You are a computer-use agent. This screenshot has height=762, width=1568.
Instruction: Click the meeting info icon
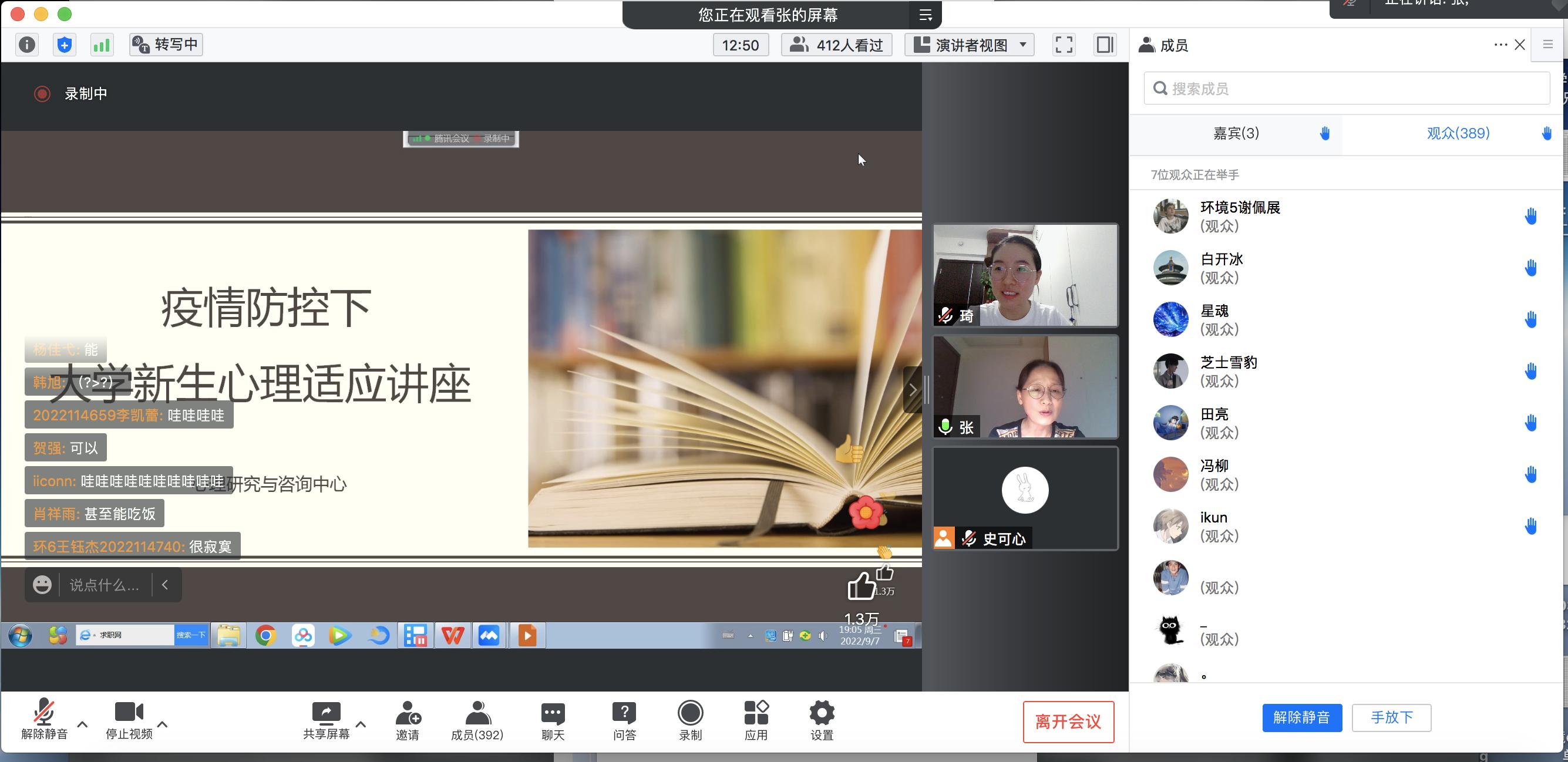click(x=27, y=45)
